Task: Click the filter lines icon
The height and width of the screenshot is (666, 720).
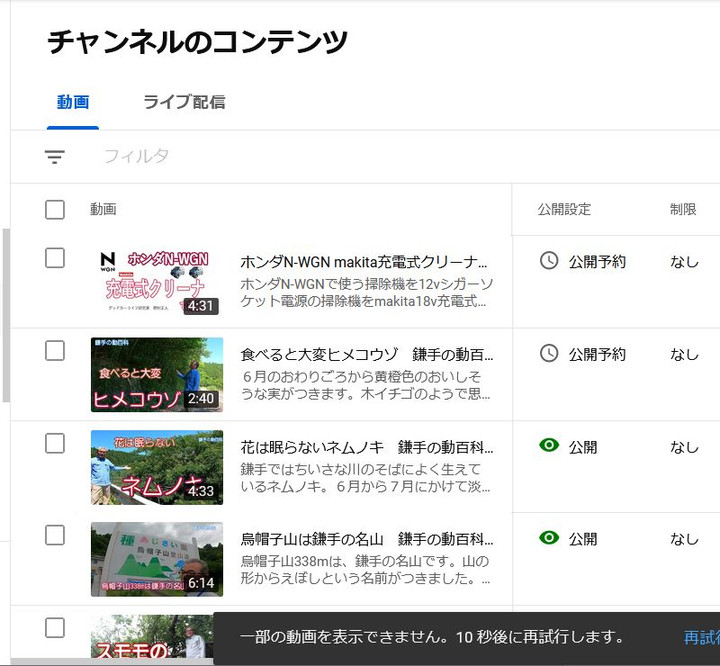Action: coord(55,157)
